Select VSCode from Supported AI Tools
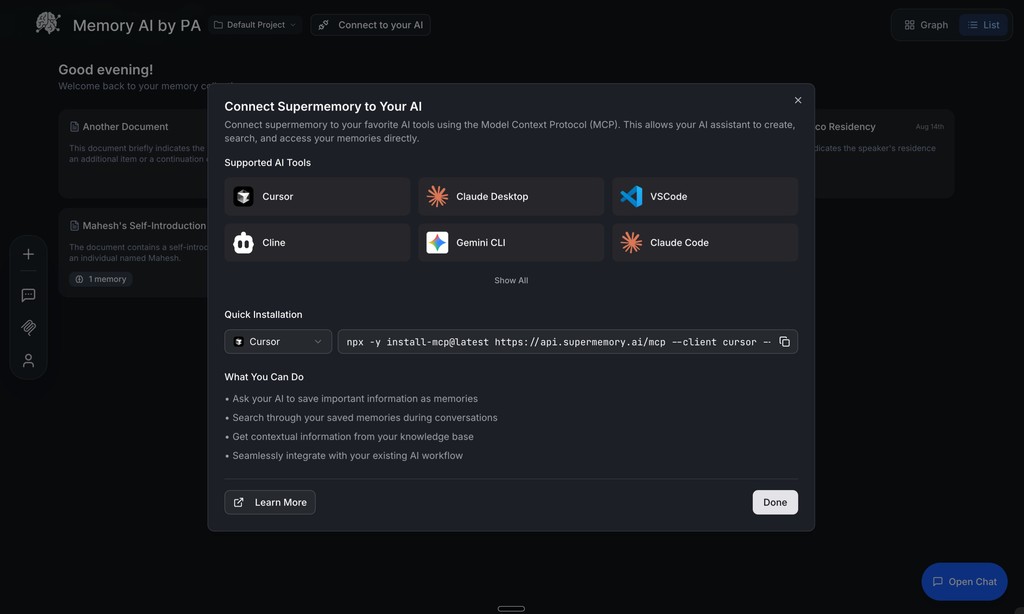This screenshot has width=1024, height=614. [x=704, y=196]
